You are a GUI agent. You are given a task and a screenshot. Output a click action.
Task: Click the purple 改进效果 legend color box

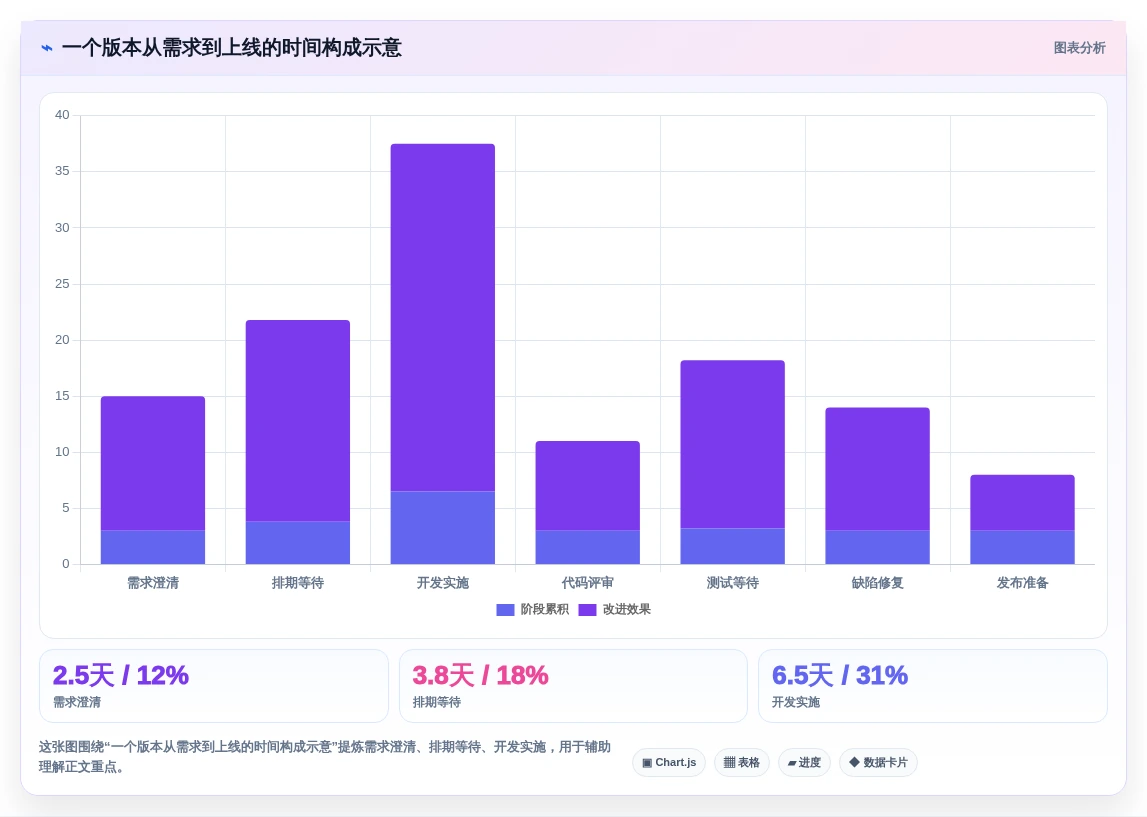point(587,610)
